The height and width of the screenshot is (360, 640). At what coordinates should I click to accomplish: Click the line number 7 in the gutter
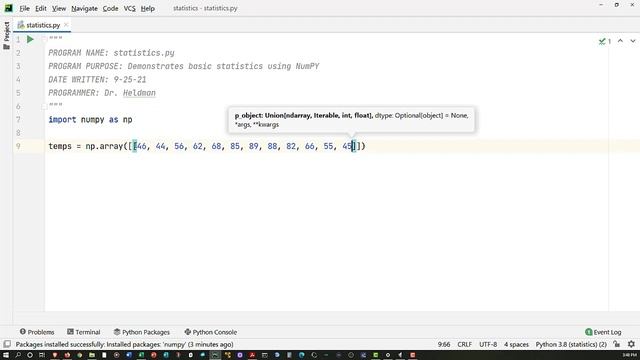click(18, 120)
